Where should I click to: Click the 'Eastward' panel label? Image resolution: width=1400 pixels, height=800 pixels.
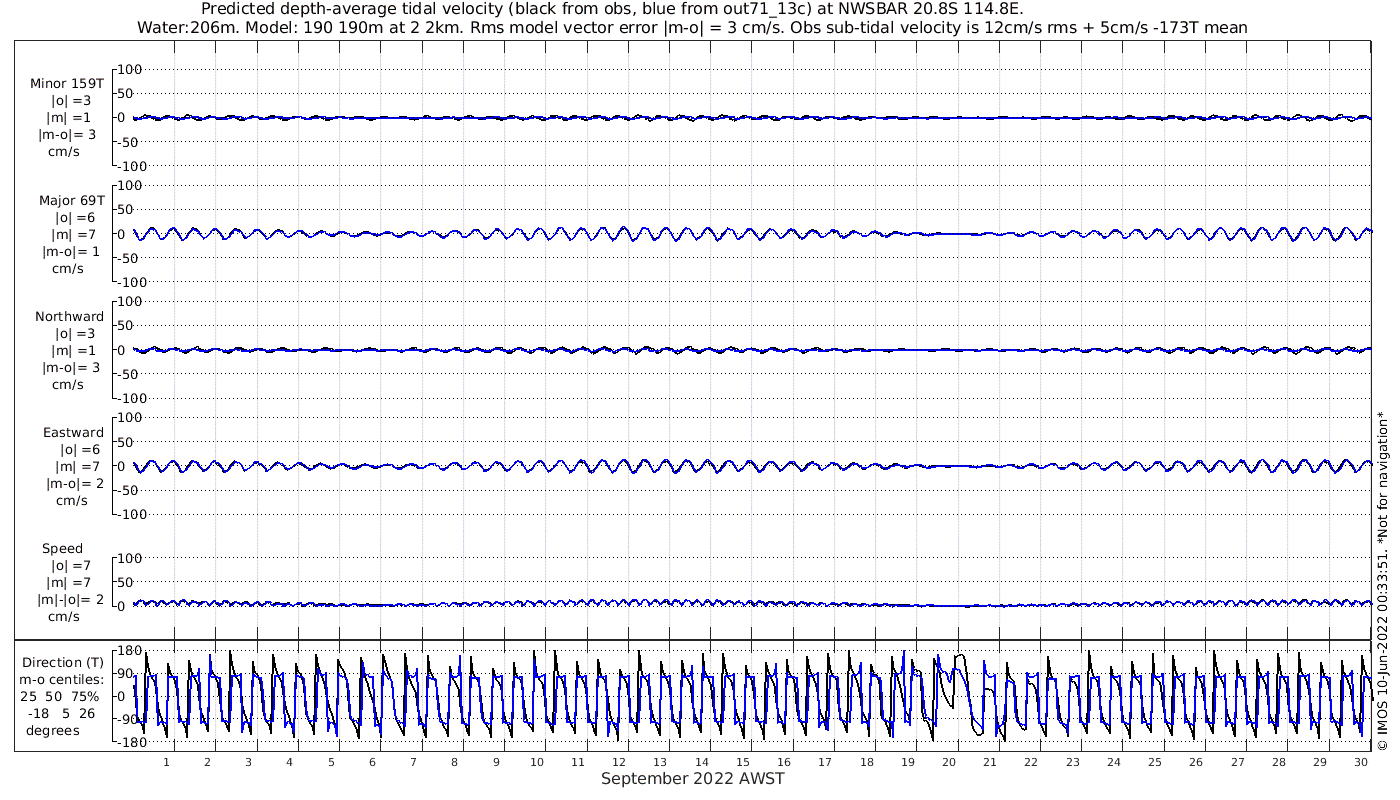(73, 432)
